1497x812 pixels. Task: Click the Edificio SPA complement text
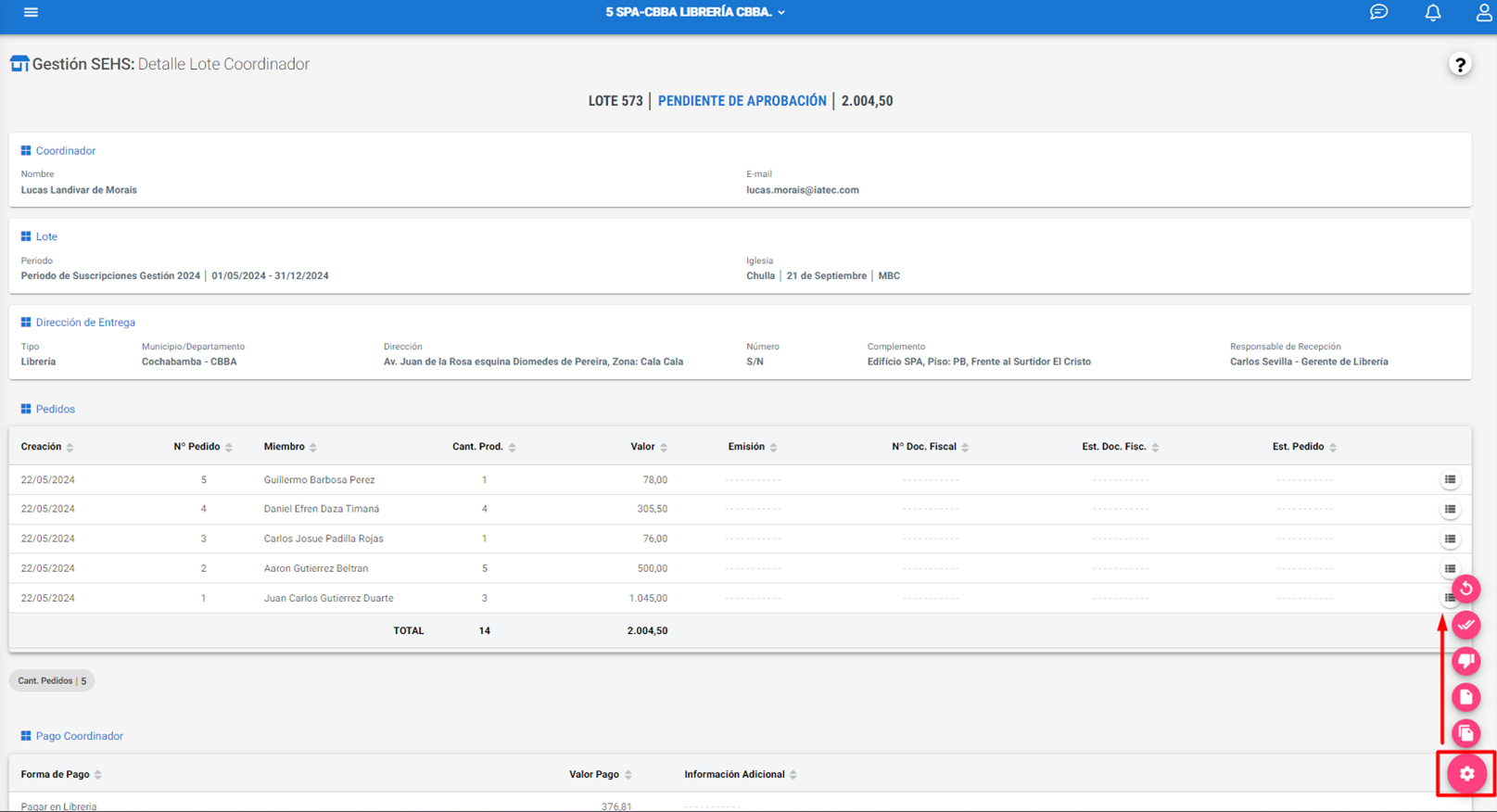pyautogui.click(x=979, y=362)
